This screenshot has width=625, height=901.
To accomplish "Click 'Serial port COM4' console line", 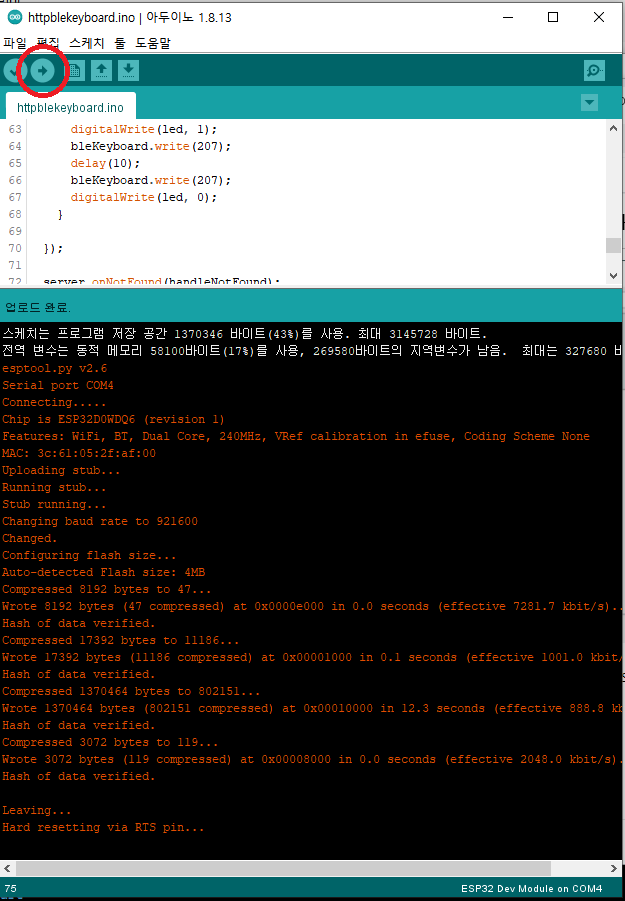I will (58, 385).
